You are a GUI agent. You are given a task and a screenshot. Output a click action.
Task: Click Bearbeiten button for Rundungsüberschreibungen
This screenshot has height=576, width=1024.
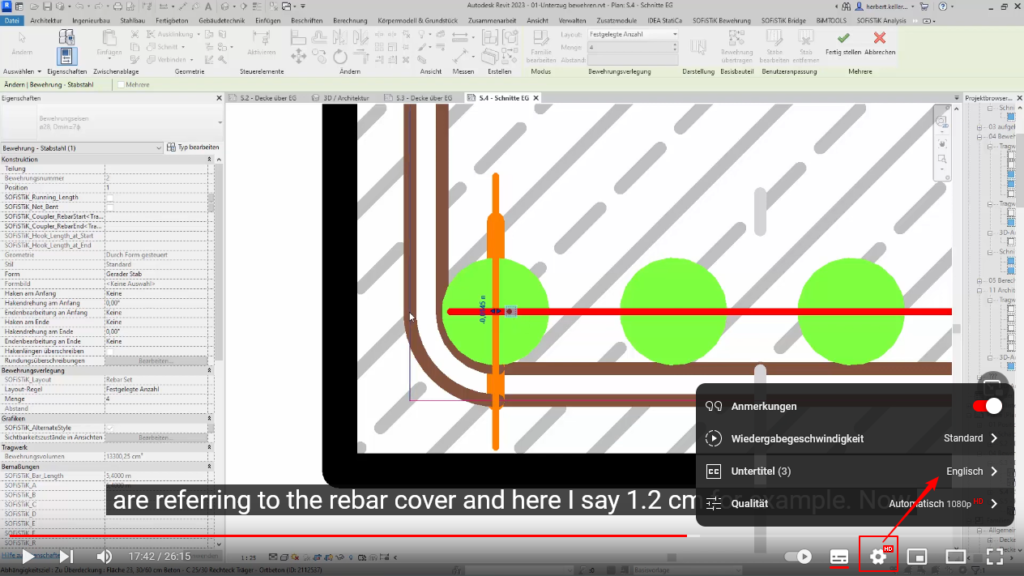coord(155,360)
